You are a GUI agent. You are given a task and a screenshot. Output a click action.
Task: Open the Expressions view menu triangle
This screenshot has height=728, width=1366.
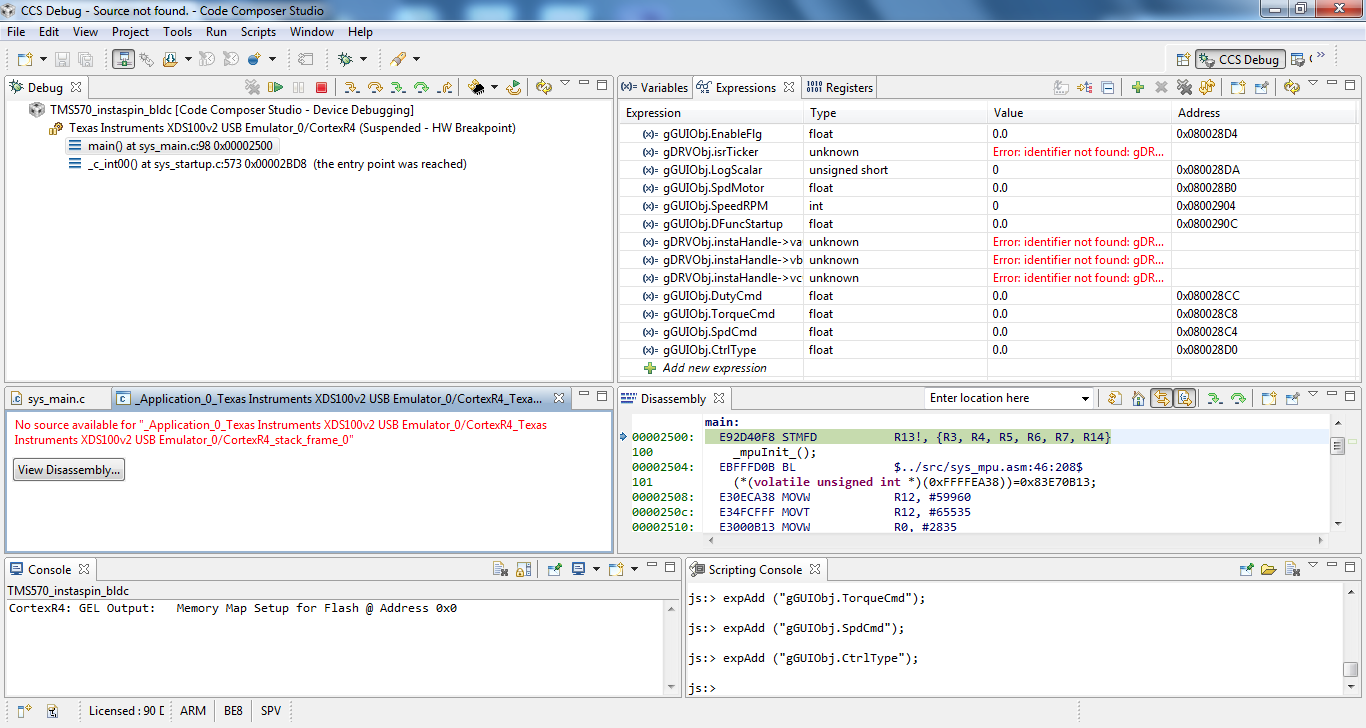pyautogui.click(x=1313, y=84)
